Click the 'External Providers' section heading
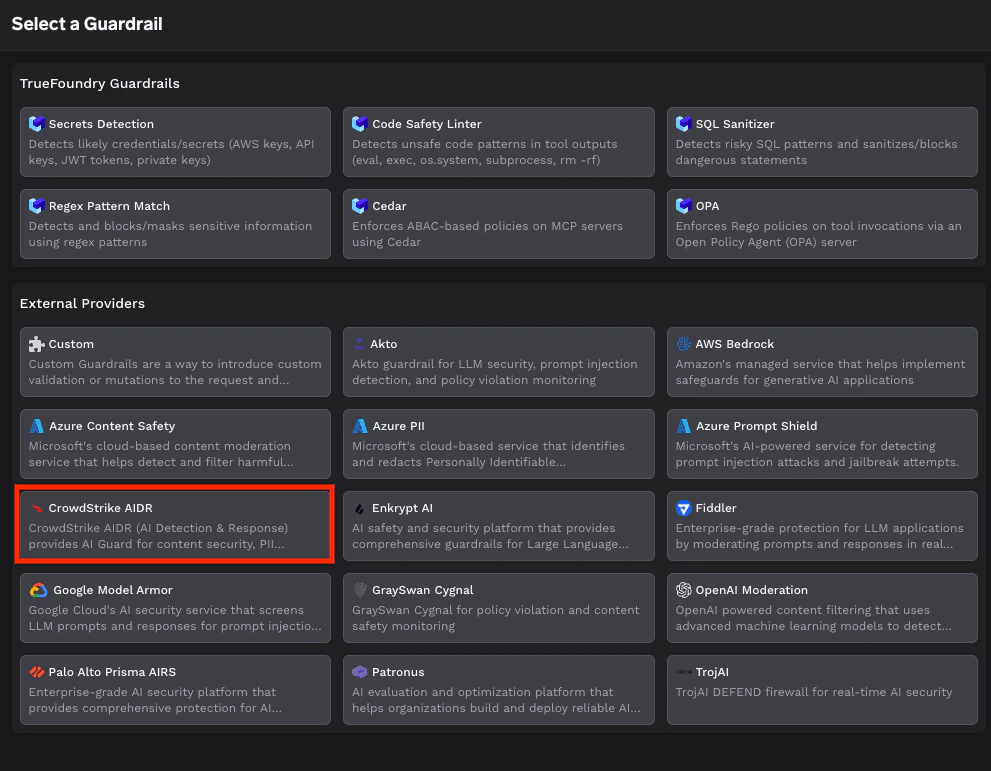 pyautogui.click(x=82, y=303)
